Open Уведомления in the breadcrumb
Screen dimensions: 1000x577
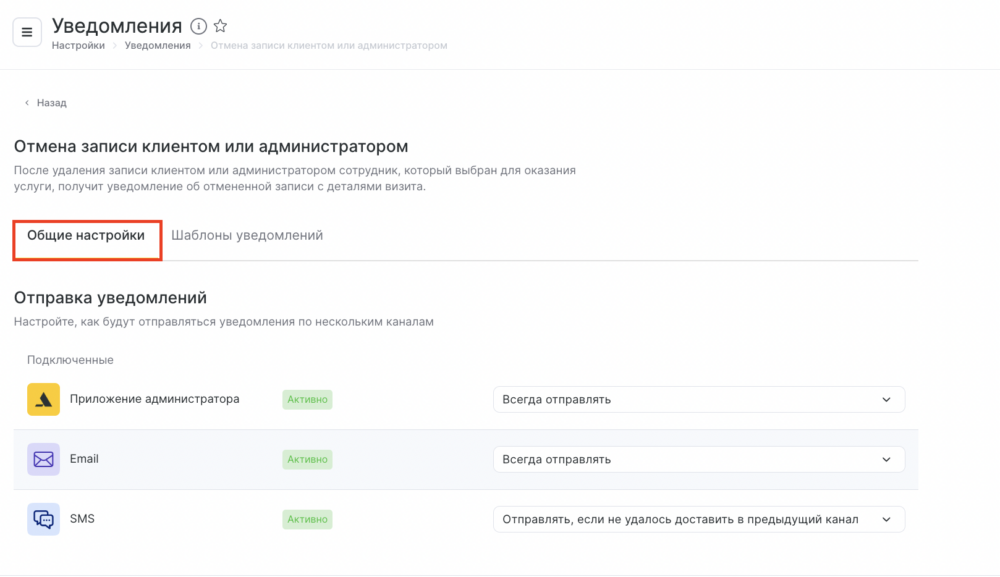point(157,46)
